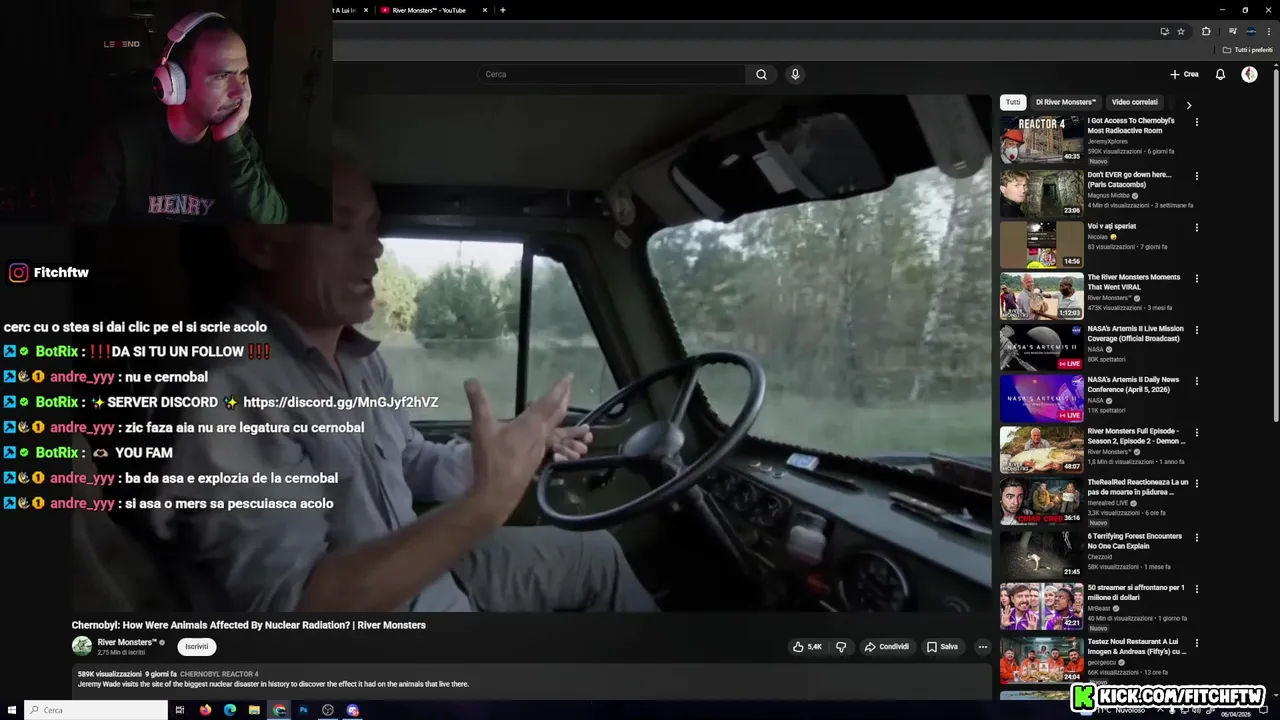Screen dimensions: 1280x720
Task: Open options for Artemis II Daily News Conference
Action: pos(1197,381)
